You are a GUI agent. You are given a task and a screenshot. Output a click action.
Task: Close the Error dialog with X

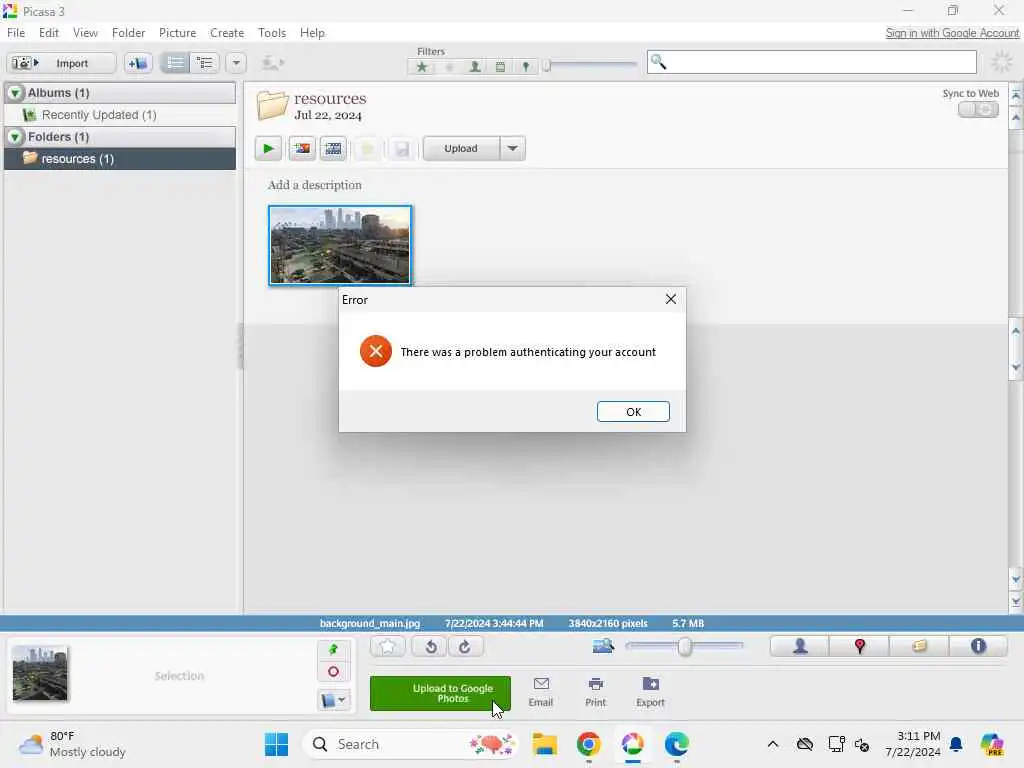pyautogui.click(x=671, y=299)
